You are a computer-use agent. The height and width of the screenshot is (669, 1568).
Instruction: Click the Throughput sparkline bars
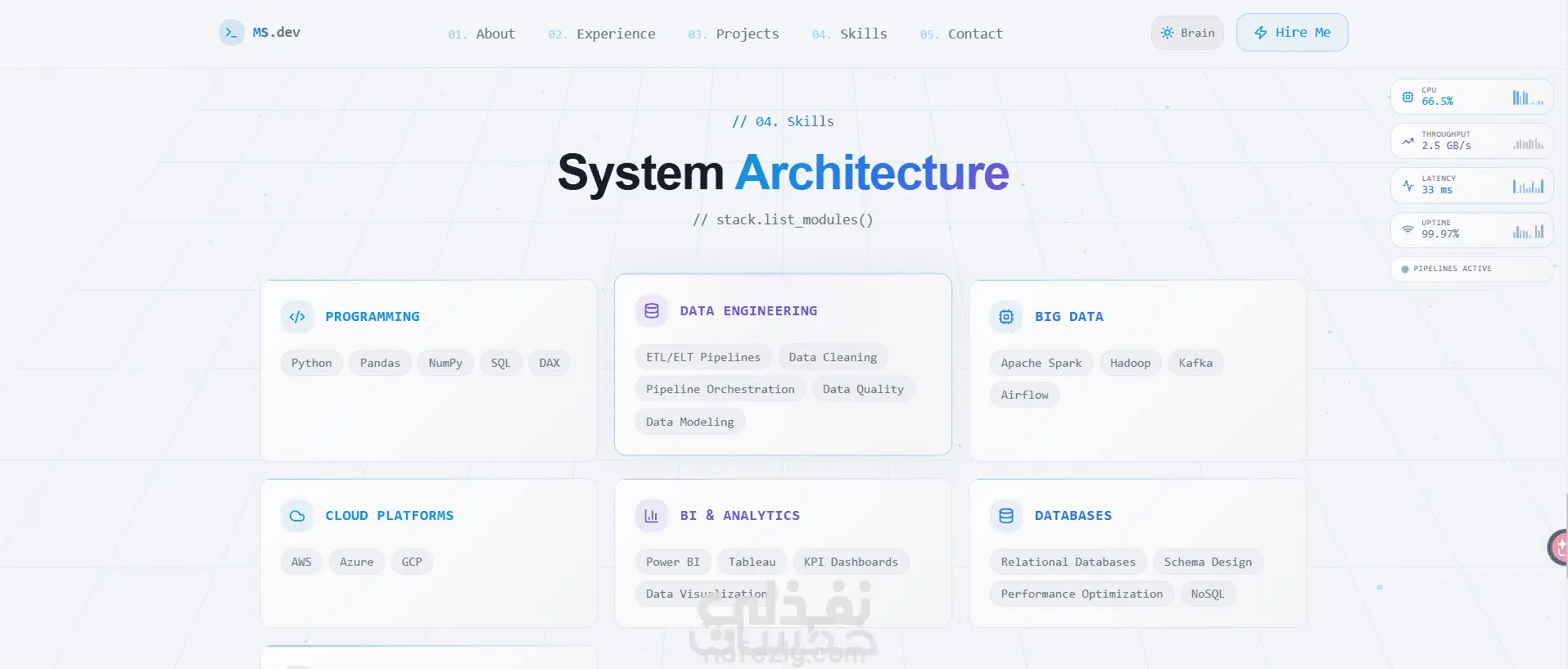pos(1528,143)
